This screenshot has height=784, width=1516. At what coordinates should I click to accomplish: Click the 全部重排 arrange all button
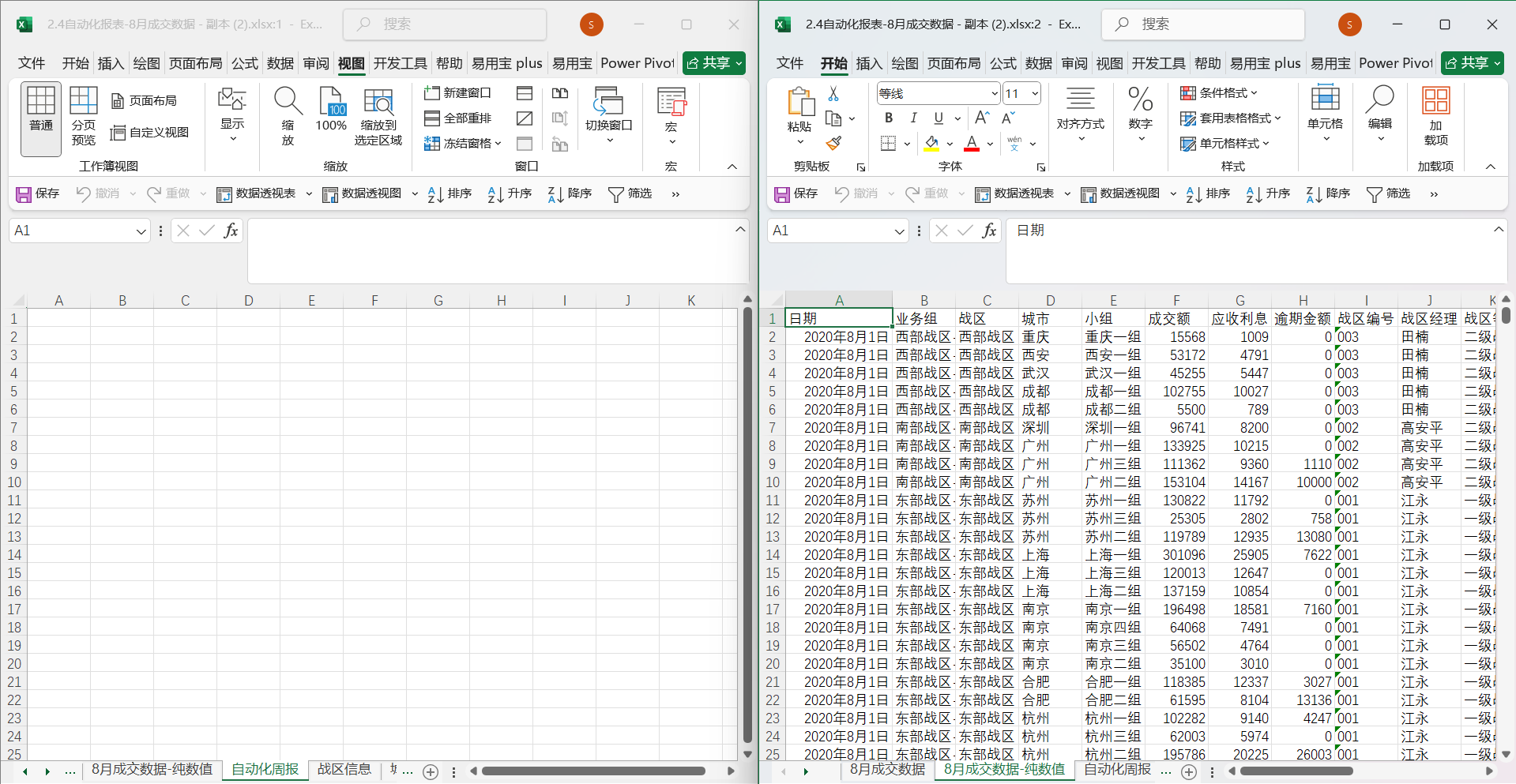click(x=458, y=118)
